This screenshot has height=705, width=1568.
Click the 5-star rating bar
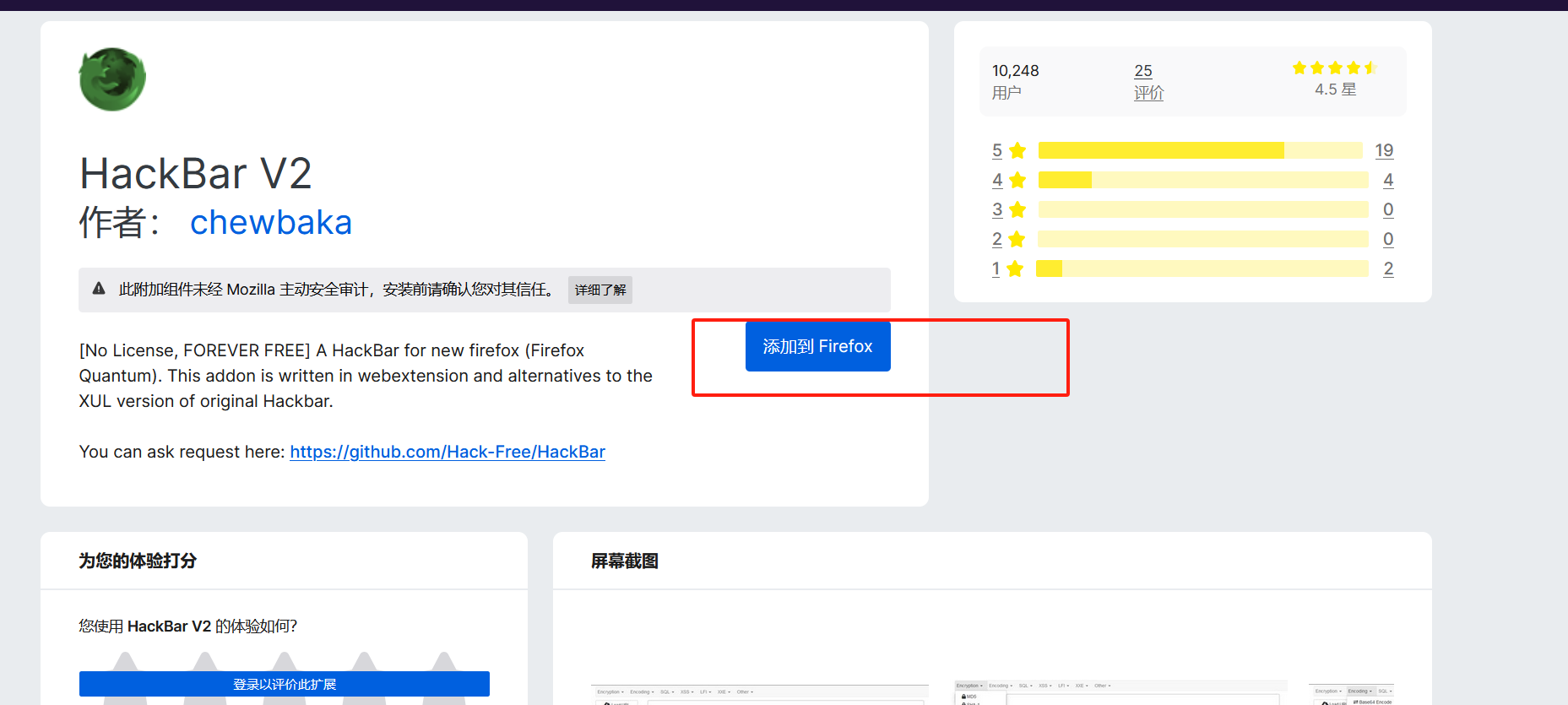(1200, 150)
